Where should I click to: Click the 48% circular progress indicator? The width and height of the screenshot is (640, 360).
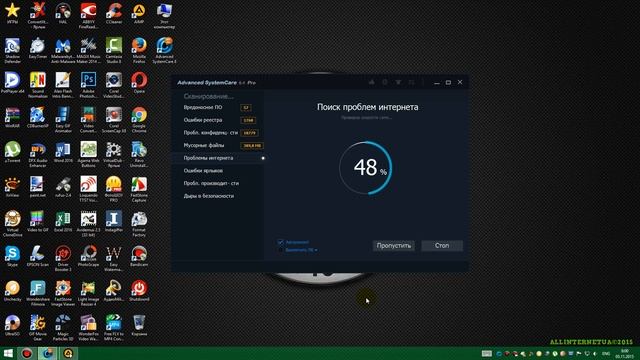pyautogui.click(x=366, y=167)
